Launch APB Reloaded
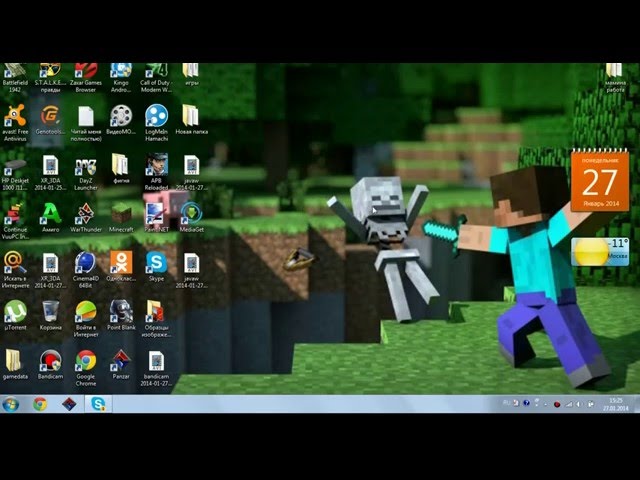The height and width of the screenshot is (480, 640). (156, 171)
